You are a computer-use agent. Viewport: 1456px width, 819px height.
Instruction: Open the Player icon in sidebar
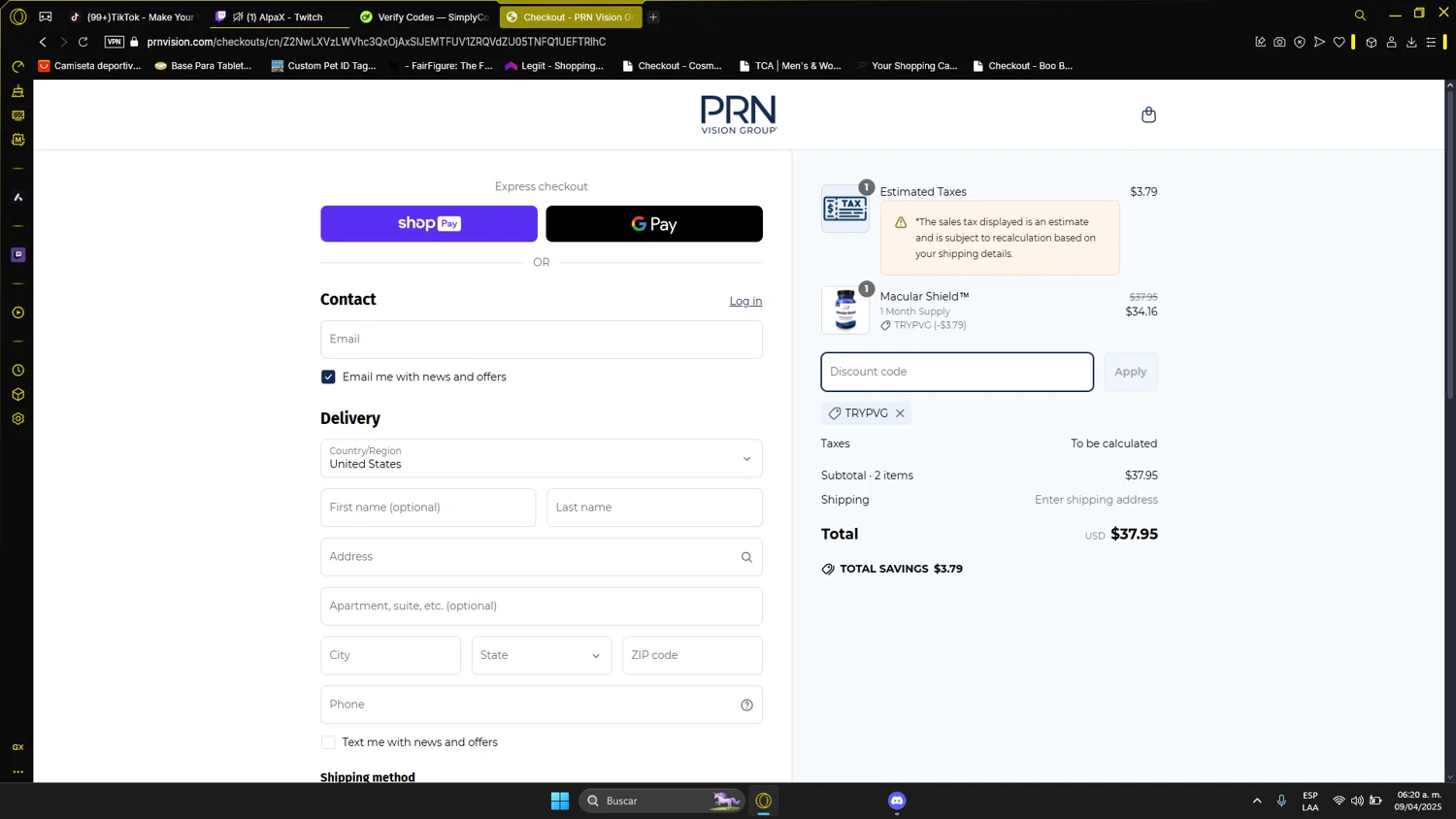coord(17,312)
